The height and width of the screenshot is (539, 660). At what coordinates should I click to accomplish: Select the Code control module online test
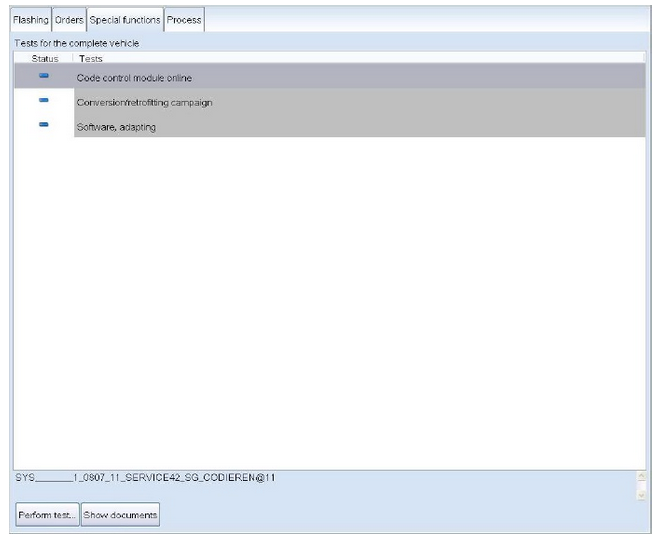click(330, 76)
